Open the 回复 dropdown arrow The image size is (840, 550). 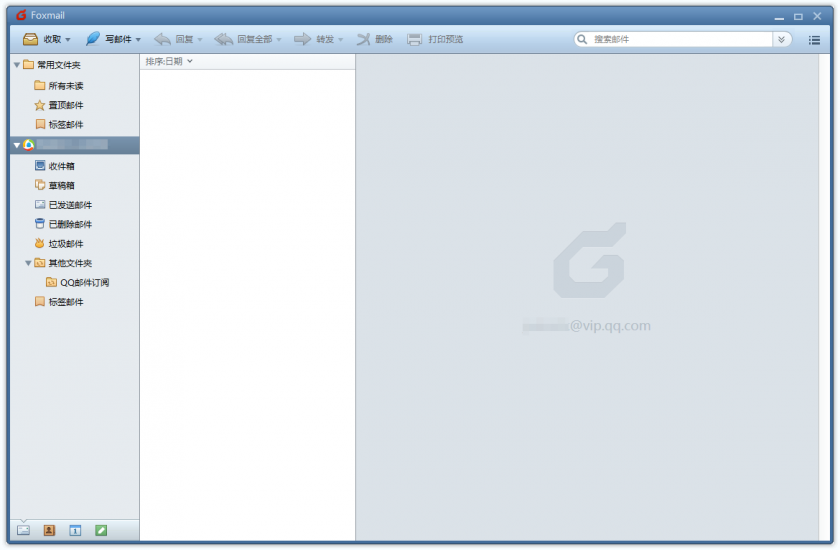coord(200,40)
